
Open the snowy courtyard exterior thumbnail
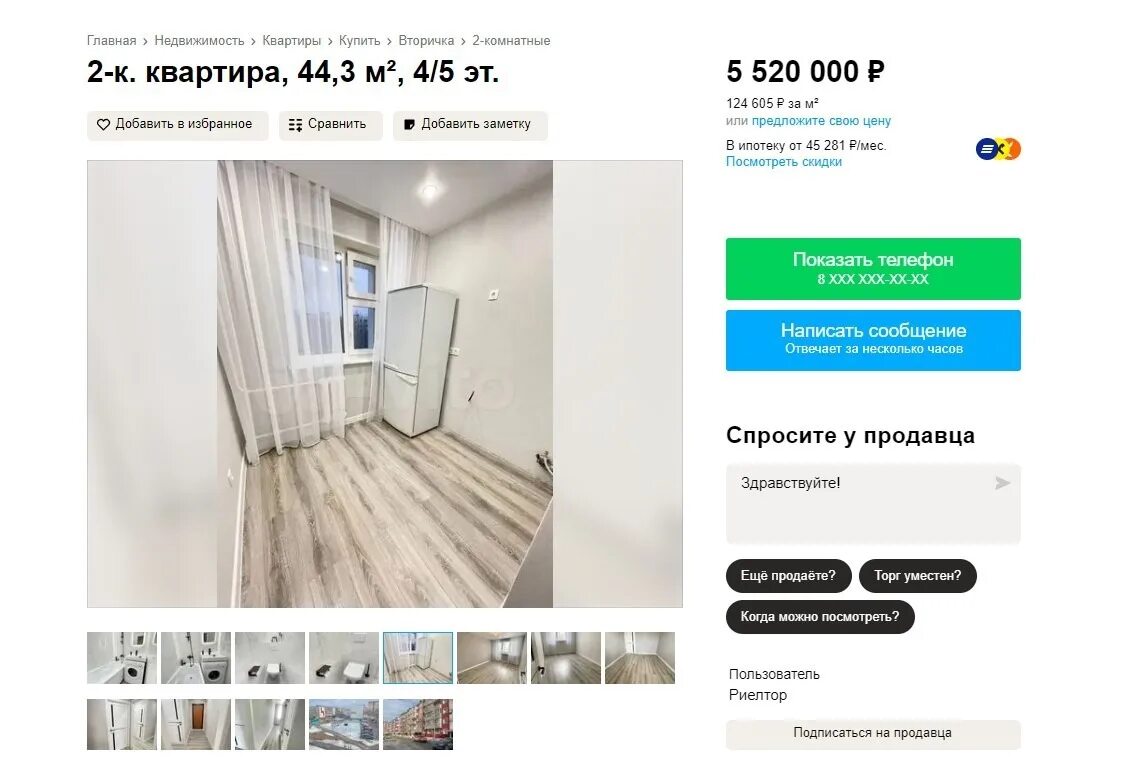344,725
